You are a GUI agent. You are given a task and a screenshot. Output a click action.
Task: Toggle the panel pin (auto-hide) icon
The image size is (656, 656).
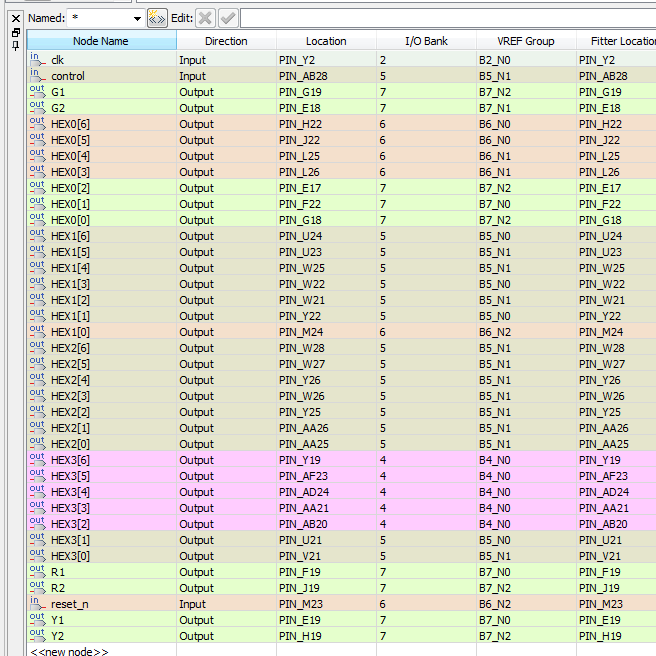(15, 45)
